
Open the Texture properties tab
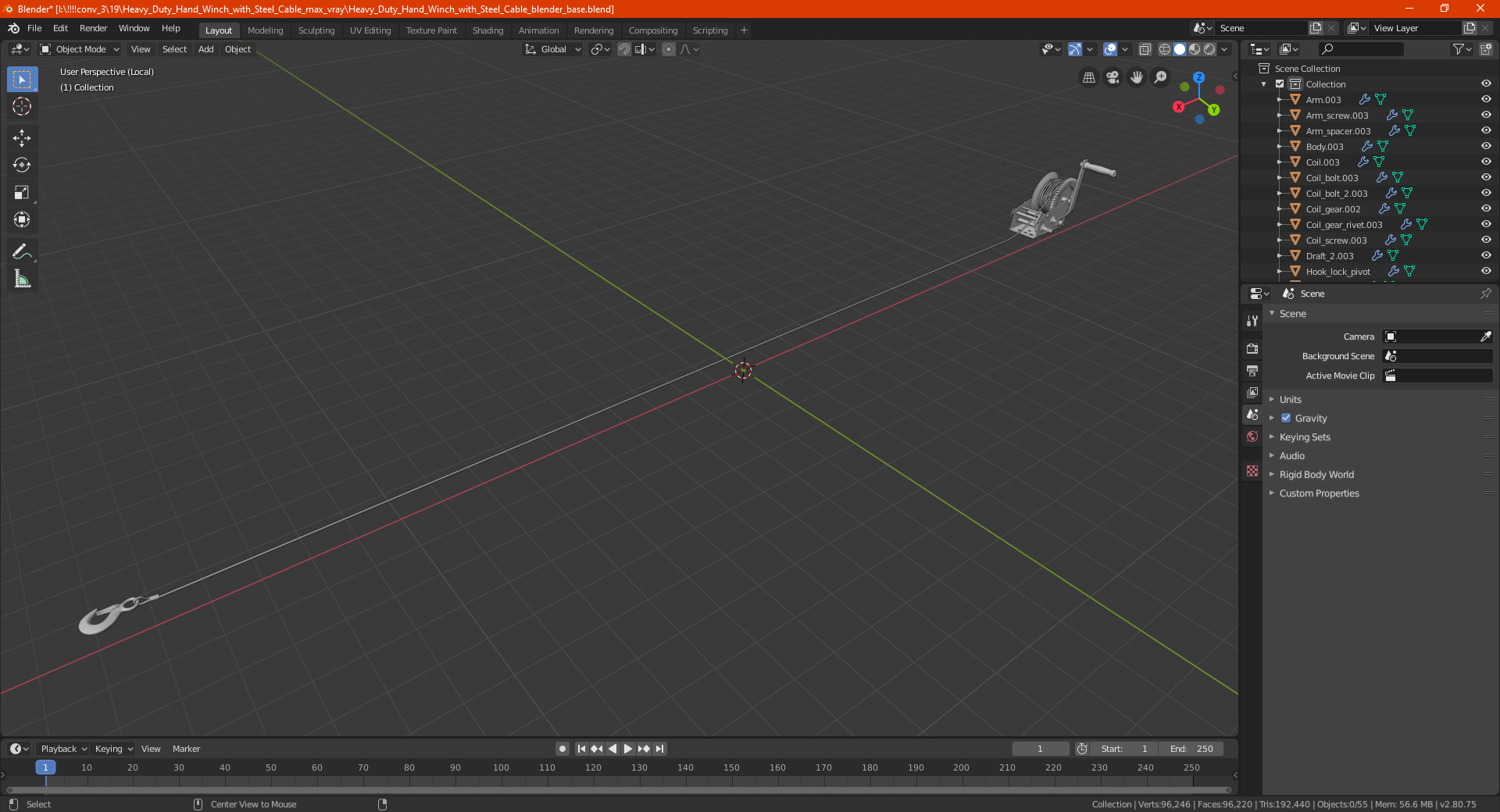(1252, 471)
